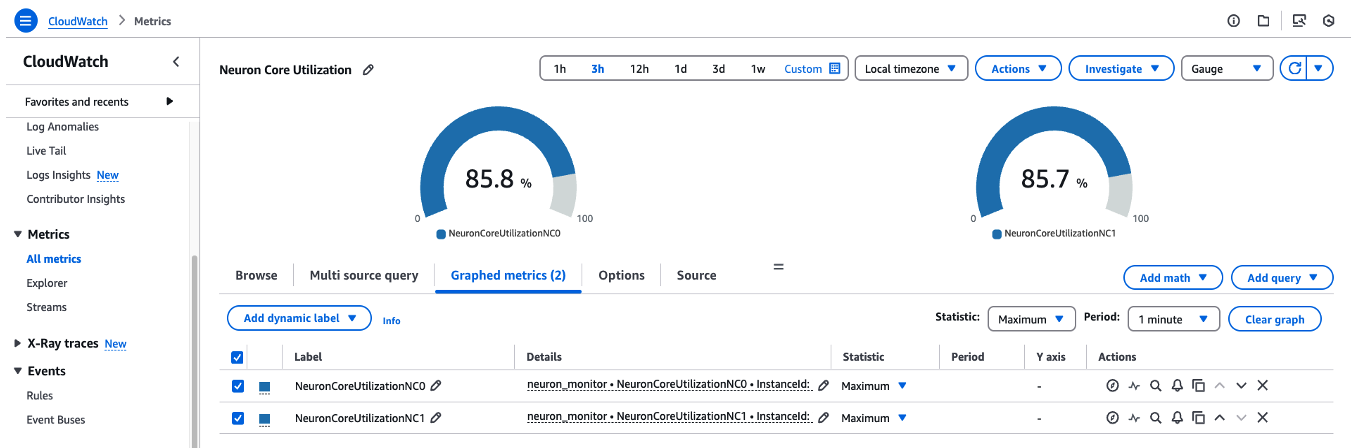Click the Clear graph button

pyautogui.click(x=1274, y=319)
